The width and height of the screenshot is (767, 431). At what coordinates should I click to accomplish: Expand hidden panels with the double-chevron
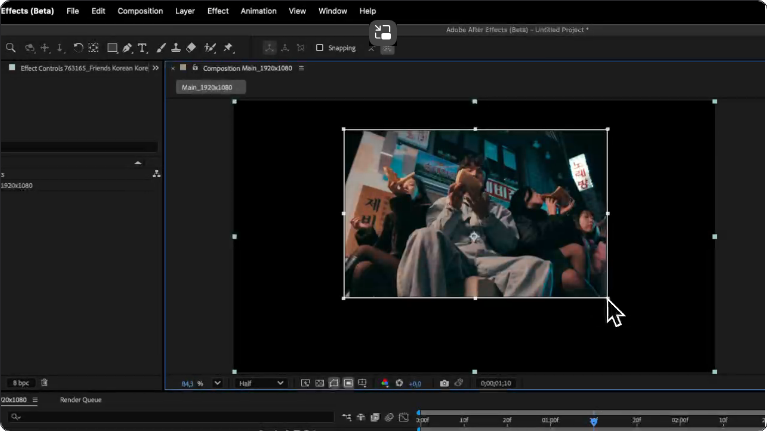[156, 68]
